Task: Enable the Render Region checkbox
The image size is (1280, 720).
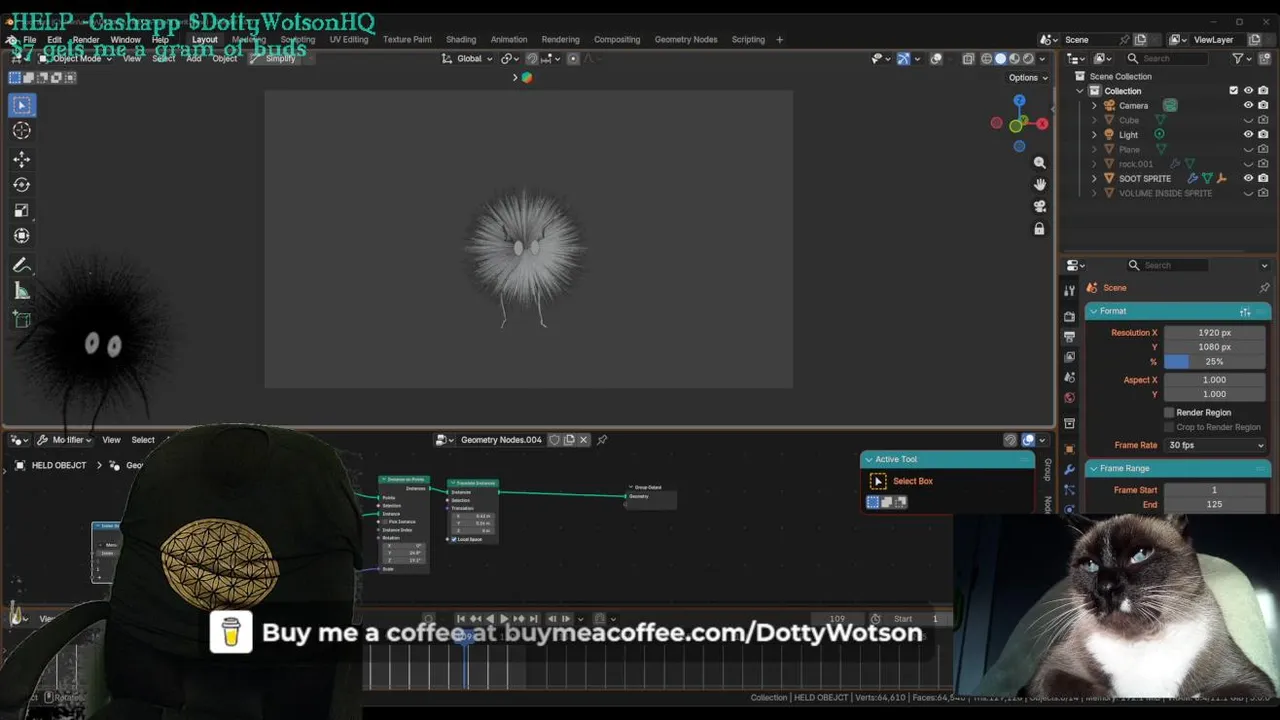Action: point(1169,413)
